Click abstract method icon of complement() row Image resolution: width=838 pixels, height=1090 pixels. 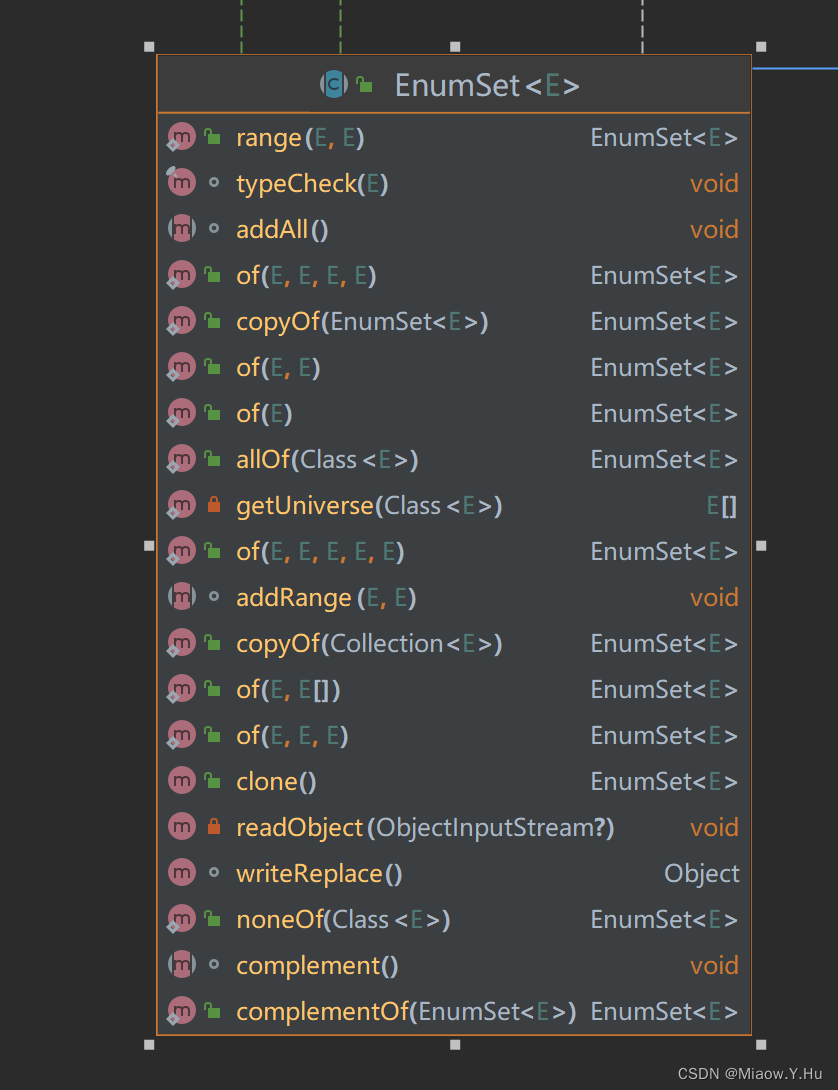(x=182, y=965)
